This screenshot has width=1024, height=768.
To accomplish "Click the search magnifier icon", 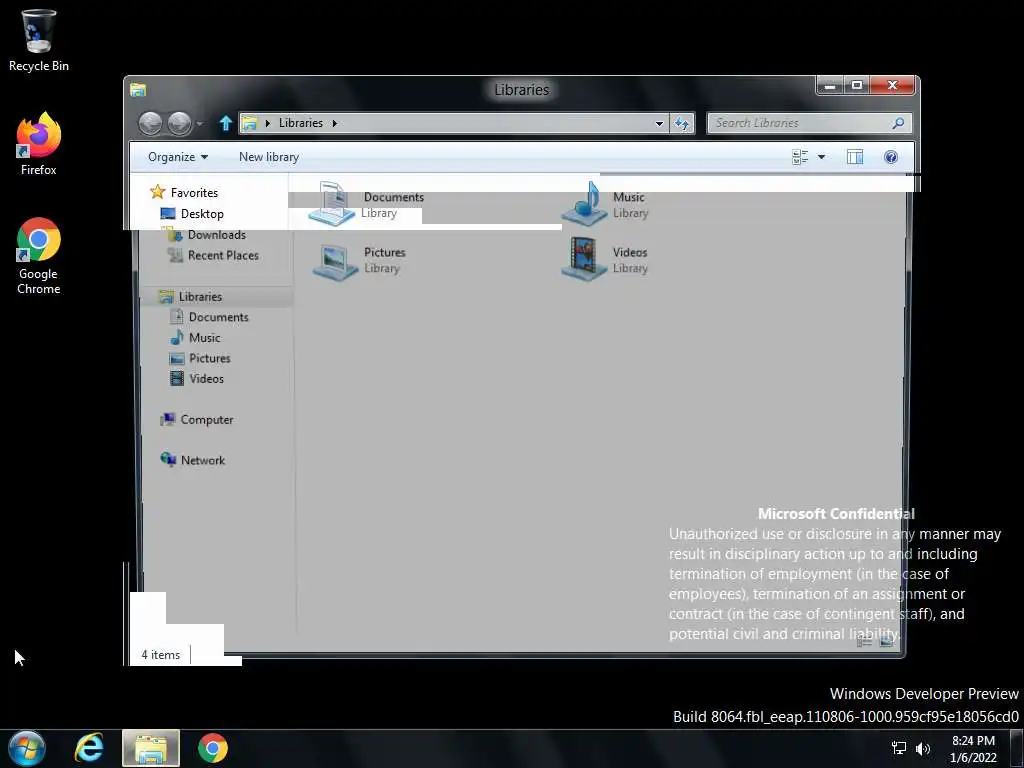I will (x=899, y=123).
